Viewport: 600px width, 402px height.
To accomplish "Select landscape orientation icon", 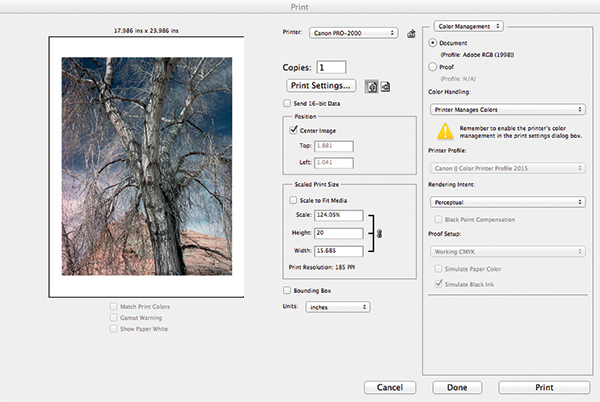I will pos(385,86).
